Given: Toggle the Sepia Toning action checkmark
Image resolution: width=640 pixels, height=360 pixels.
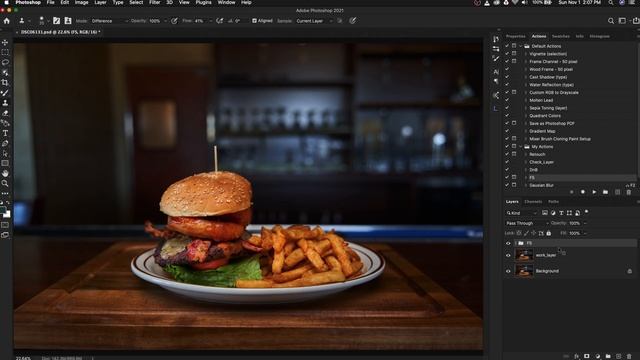Looking at the screenshot, I should coord(507,108).
